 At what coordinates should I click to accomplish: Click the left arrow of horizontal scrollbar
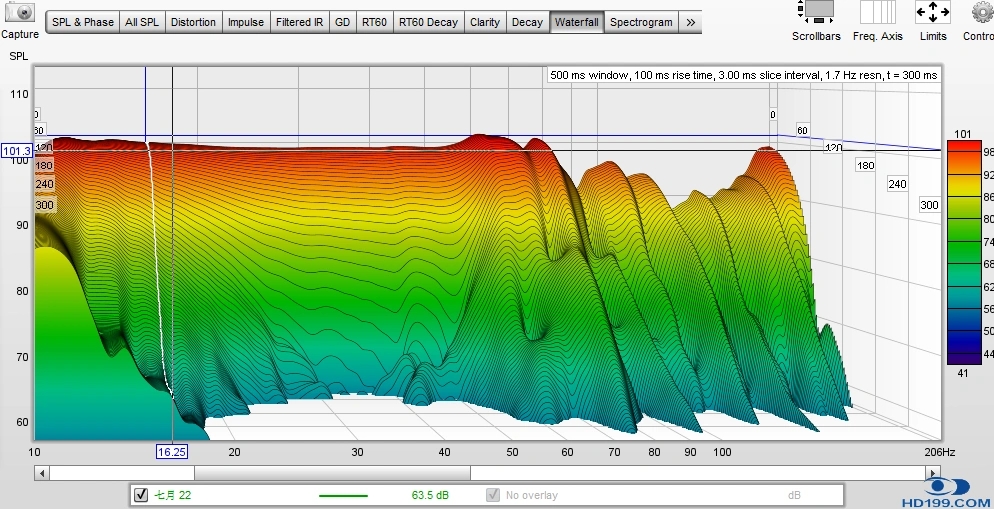click(40, 473)
